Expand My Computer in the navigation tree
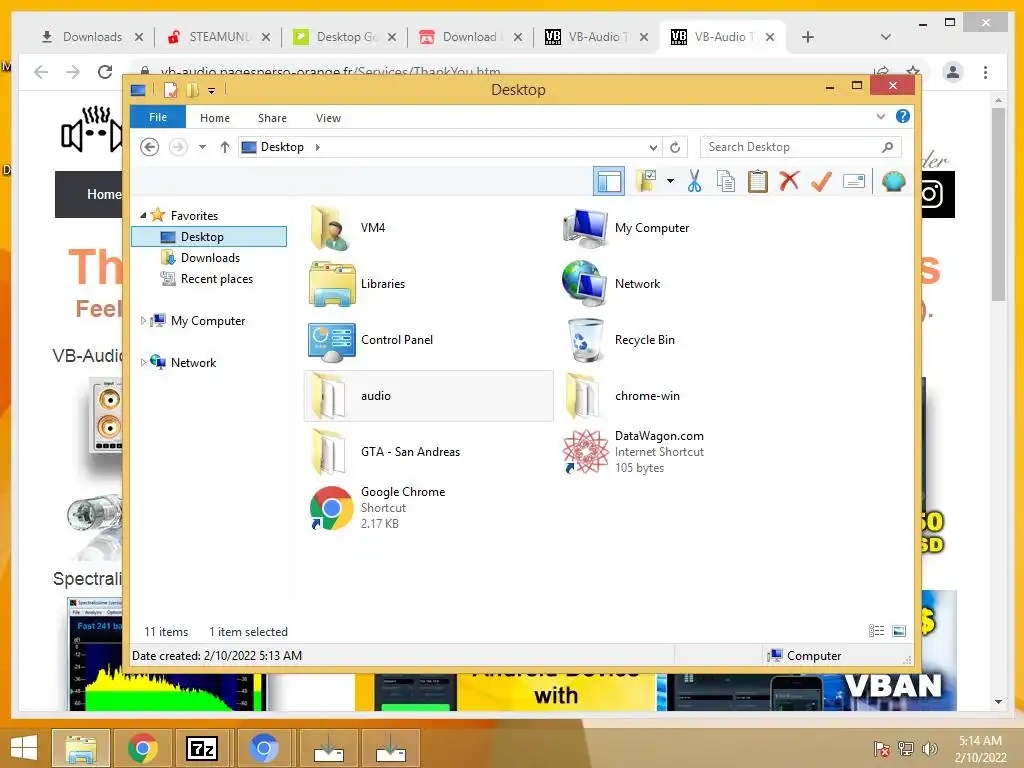 (143, 321)
